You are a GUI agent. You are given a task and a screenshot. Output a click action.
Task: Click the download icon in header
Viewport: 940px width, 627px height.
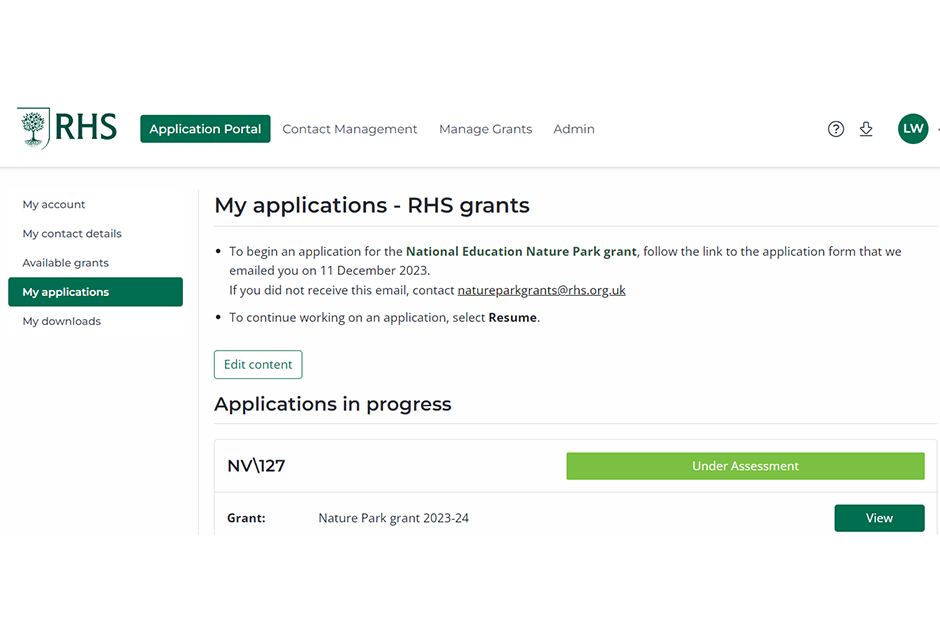866,129
